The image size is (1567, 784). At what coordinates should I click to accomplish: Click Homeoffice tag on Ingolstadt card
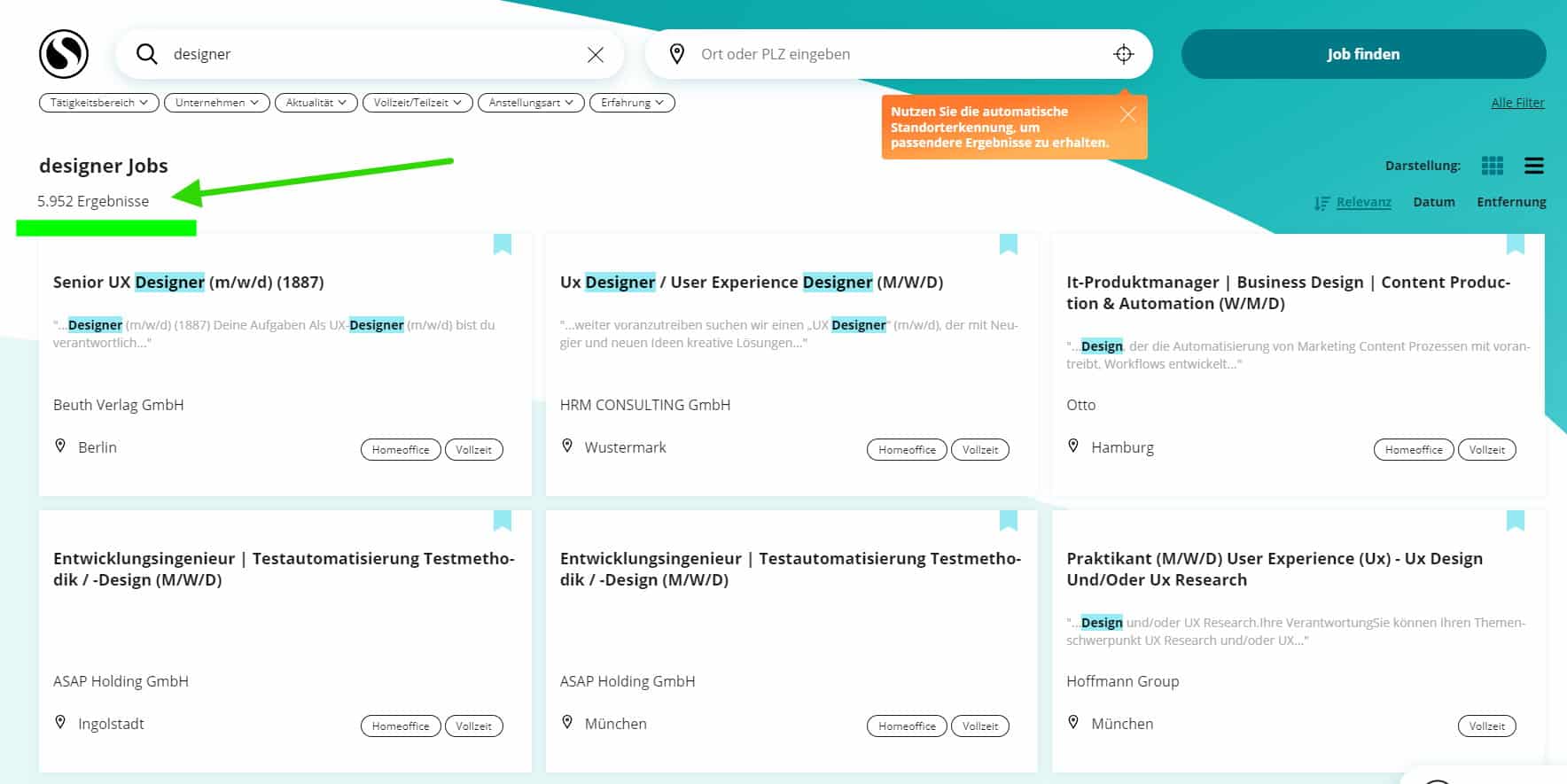(x=401, y=726)
